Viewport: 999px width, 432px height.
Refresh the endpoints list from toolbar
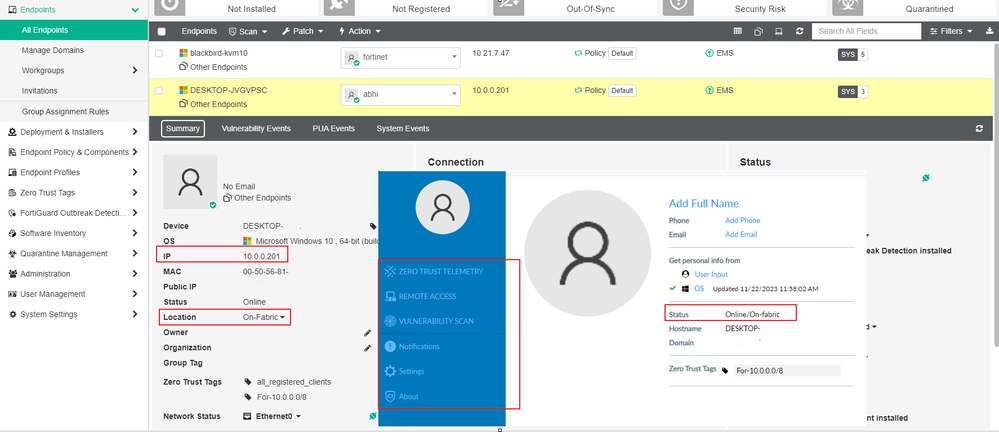[x=800, y=31]
